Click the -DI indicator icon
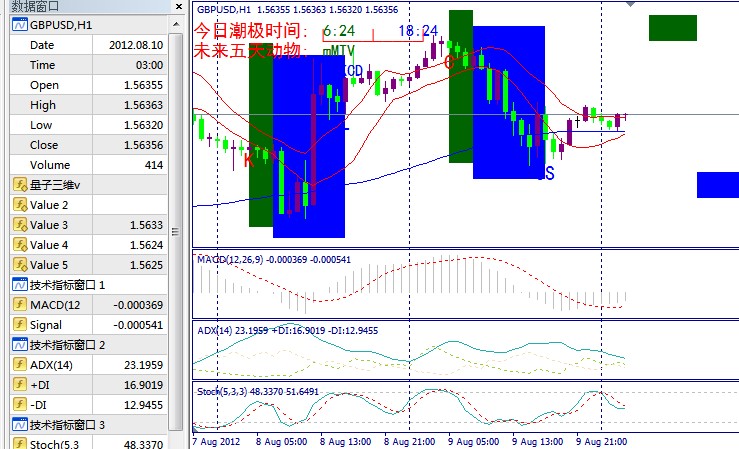This screenshot has width=739, height=449. pyautogui.click(x=20, y=405)
